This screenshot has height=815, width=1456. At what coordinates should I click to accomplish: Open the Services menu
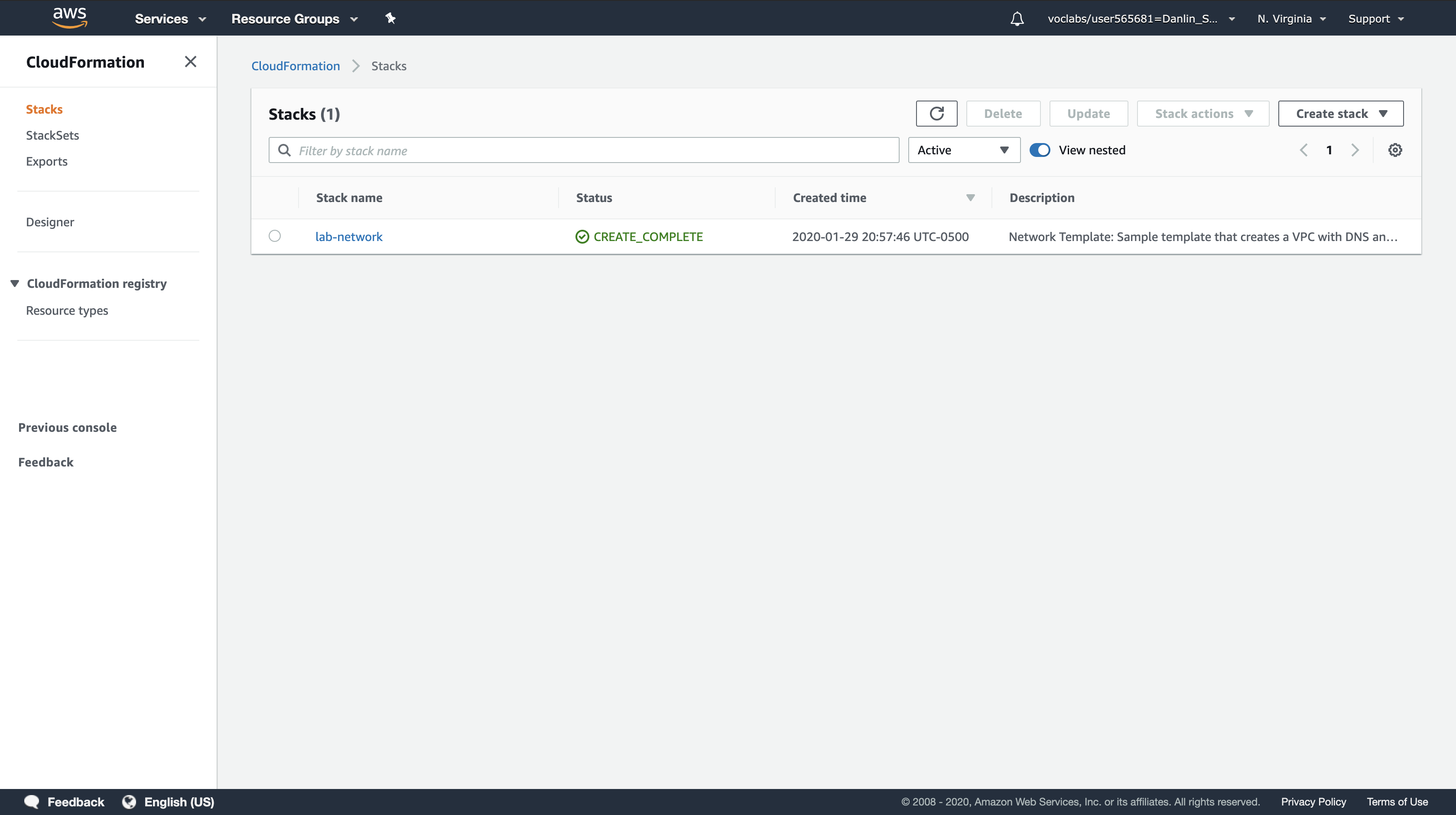pos(169,19)
